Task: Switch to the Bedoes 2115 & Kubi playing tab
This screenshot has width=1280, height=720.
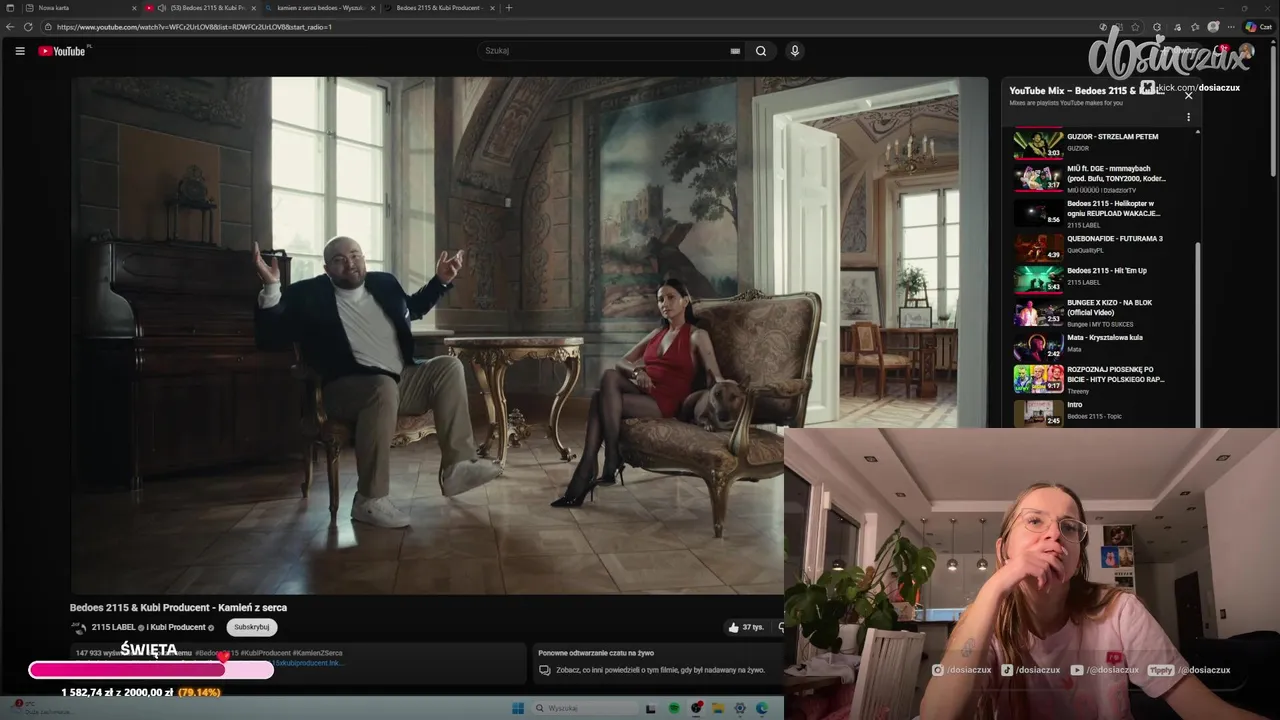Action: coord(201,8)
